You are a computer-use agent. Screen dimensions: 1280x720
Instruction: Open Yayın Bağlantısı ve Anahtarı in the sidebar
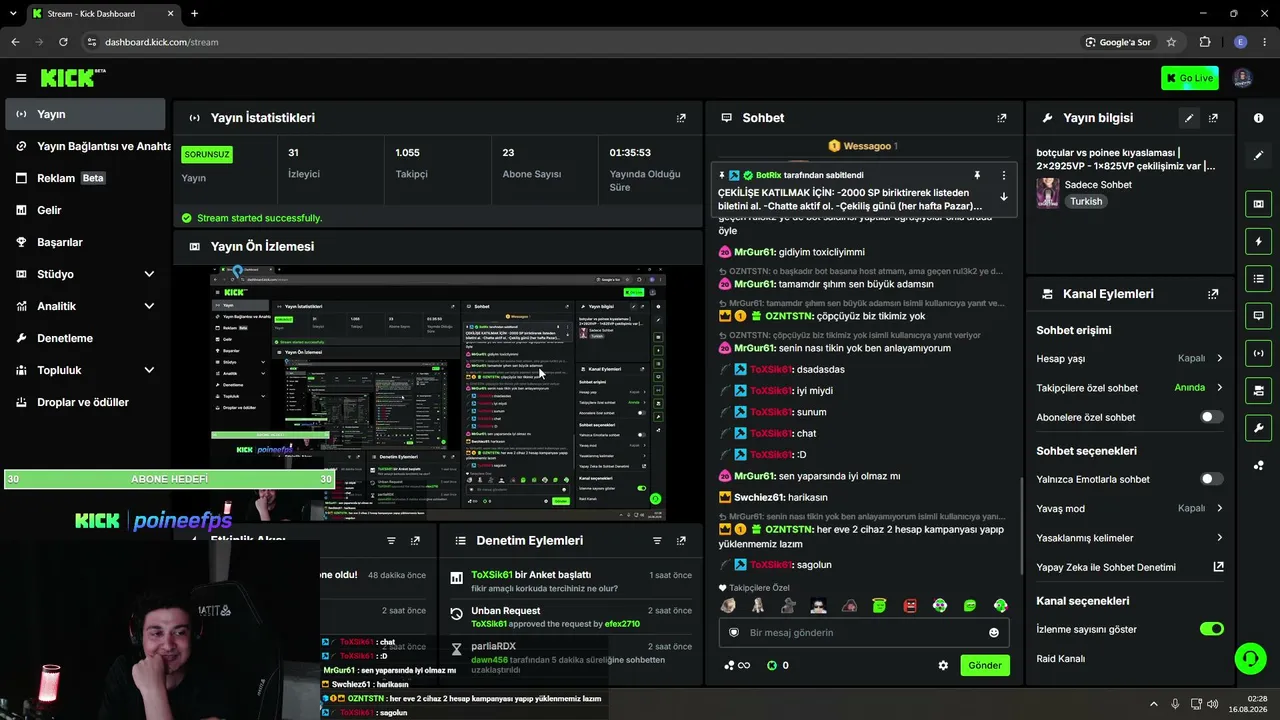click(85, 146)
